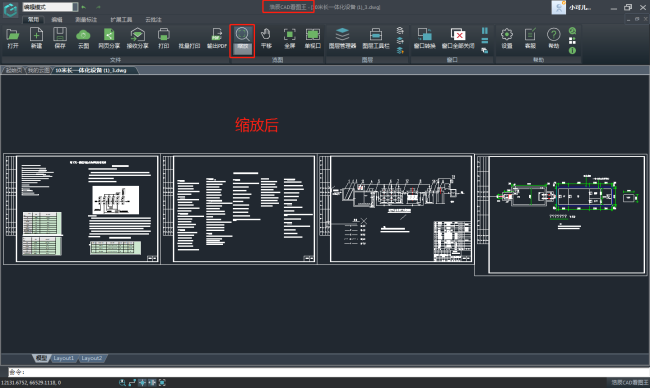Screen dimensions: 650x388
Task: Click the application logo icon
Action: coord(10,9)
